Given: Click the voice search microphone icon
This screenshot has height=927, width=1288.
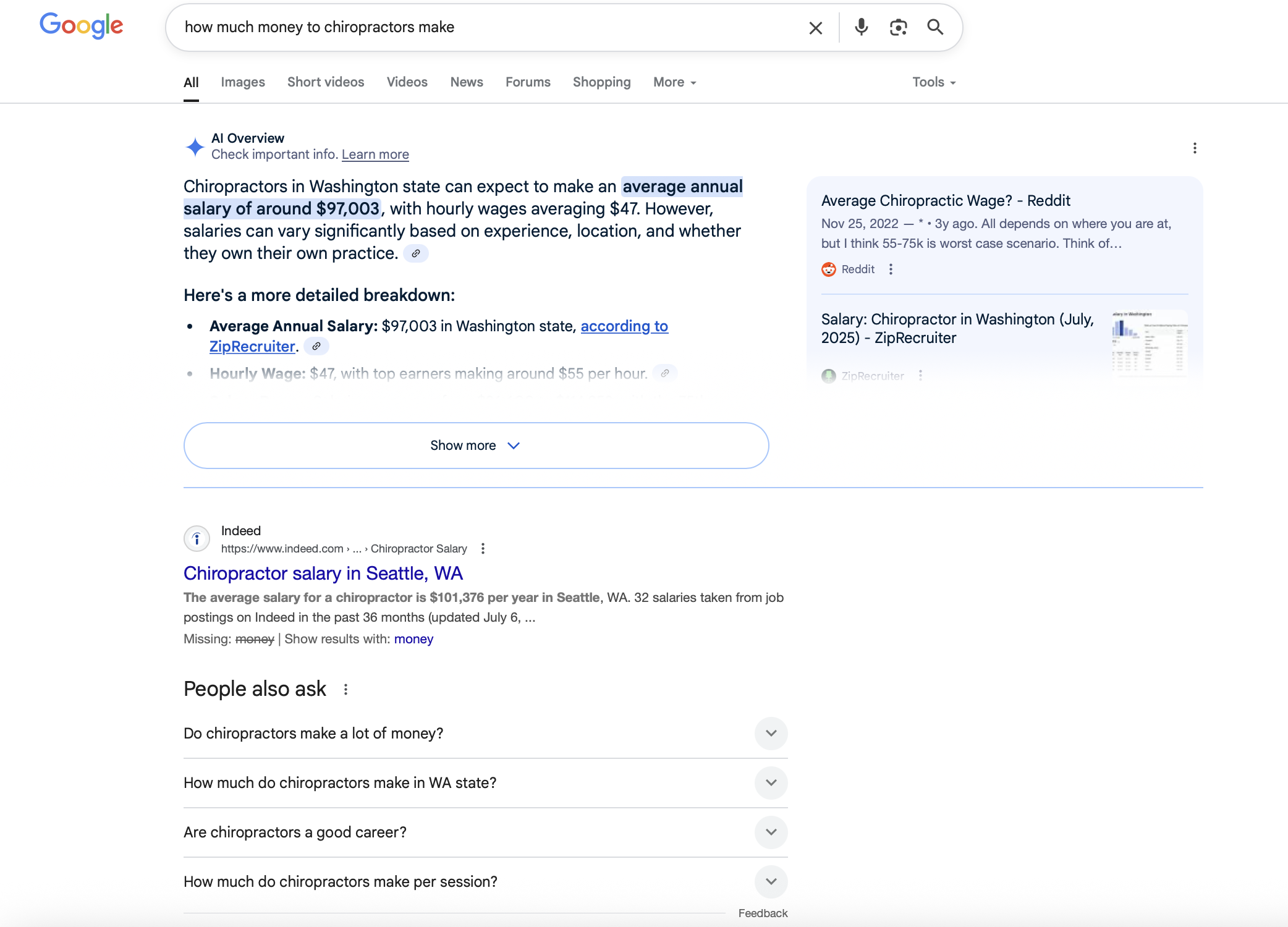Looking at the screenshot, I should 860,27.
